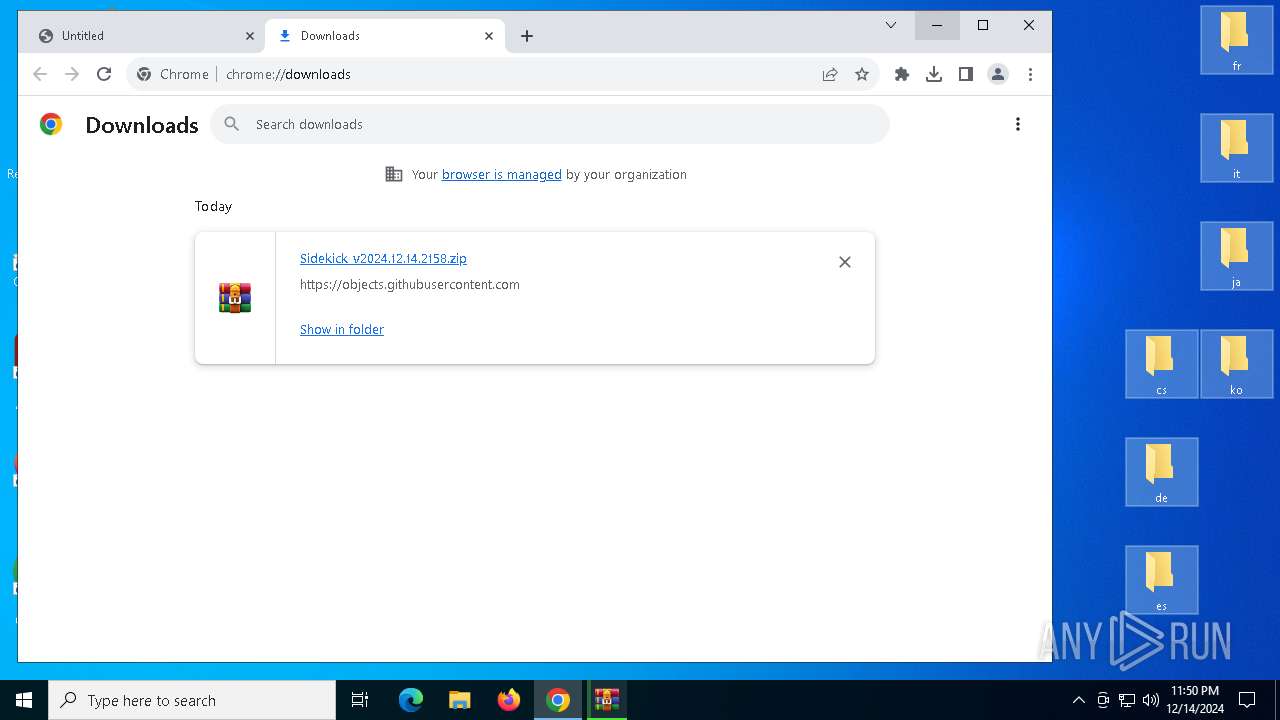Open the Chrome profile avatar
The width and height of the screenshot is (1280, 720).
pyautogui.click(x=998, y=74)
